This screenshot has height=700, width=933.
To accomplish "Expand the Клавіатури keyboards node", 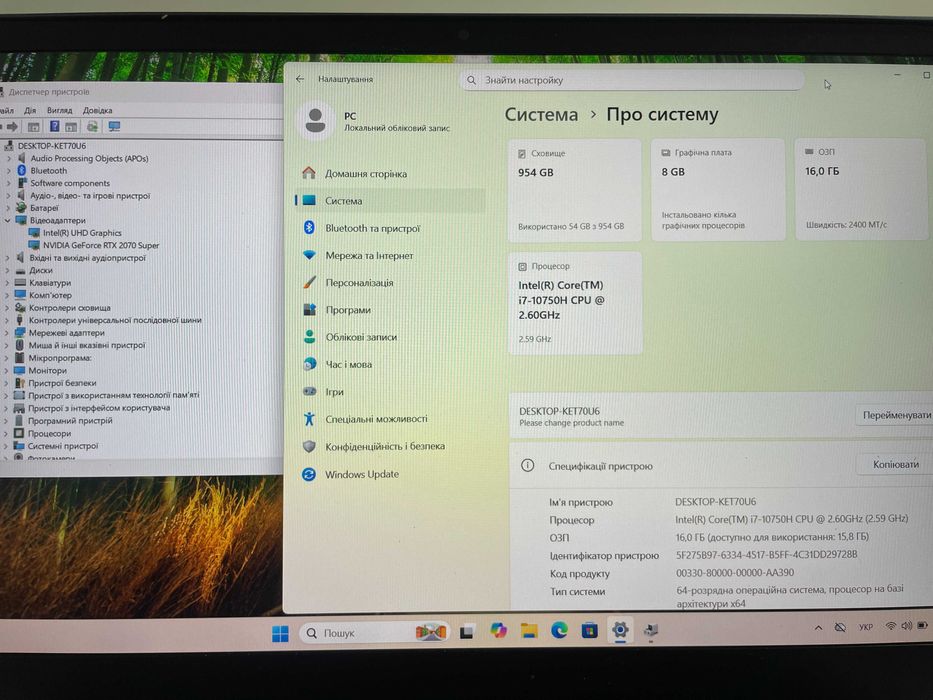I will tap(7, 283).
